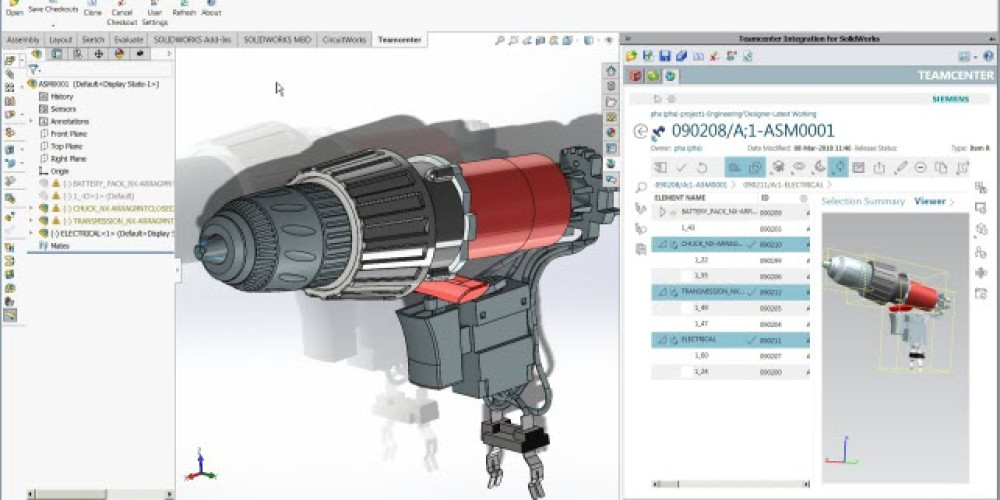The height and width of the screenshot is (500, 1000).
Task: Open the PropertyManager tab in feature panel
Action: [x=56, y=54]
